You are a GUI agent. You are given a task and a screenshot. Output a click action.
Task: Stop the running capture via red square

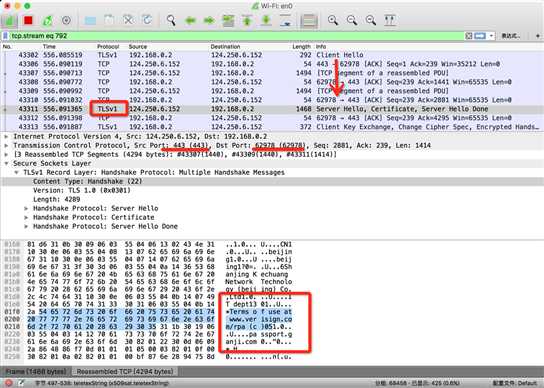[x=28, y=20]
